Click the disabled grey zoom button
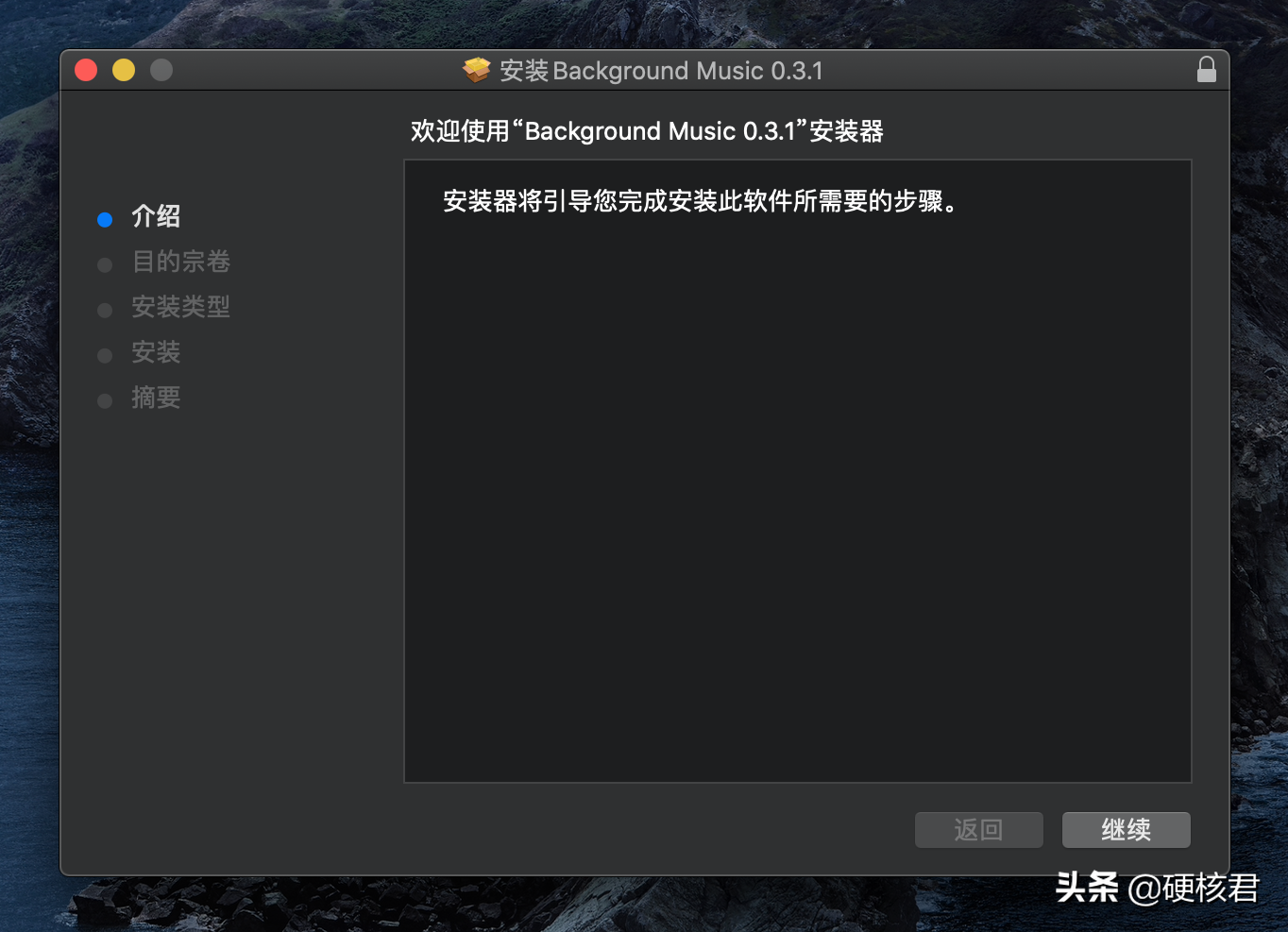 click(161, 70)
